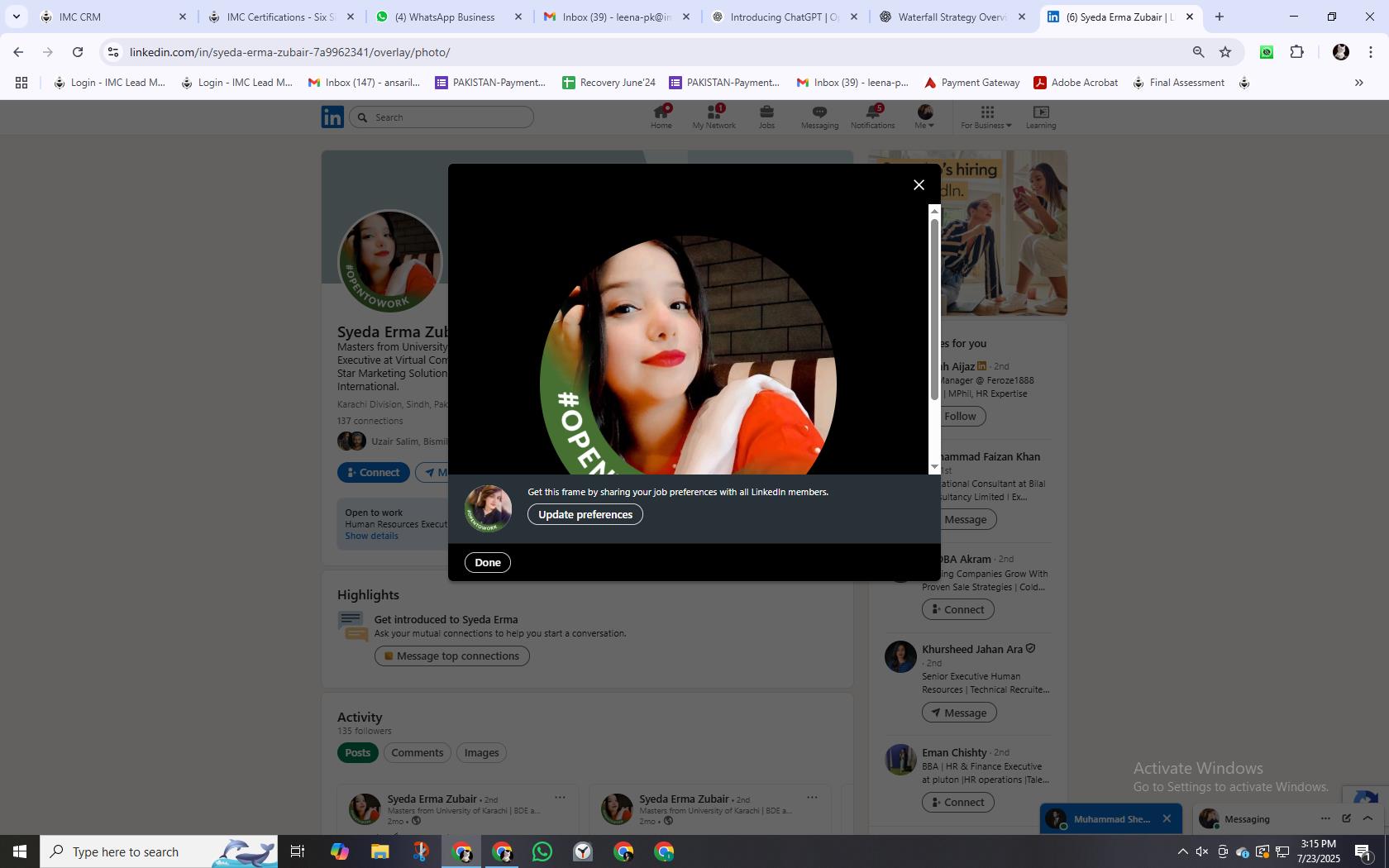Open the Final Assessment bookmark
This screenshot has width=1389, height=868.
click(1178, 83)
